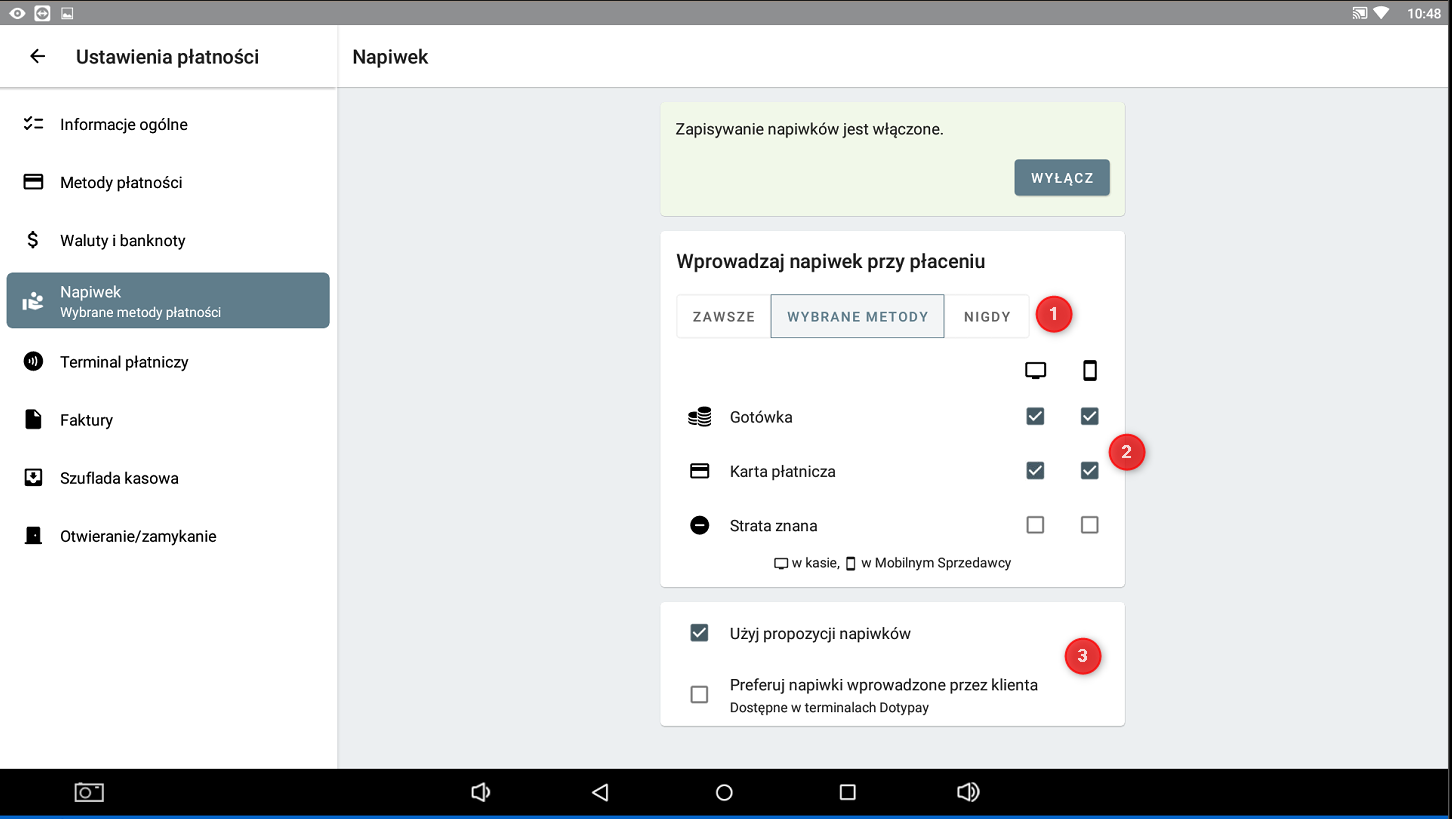Image resolution: width=1452 pixels, height=819 pixels.
Task: Uncheck Karta płatnicza for mobile column
Action: pyautogui.click(x=1089, y=471)
